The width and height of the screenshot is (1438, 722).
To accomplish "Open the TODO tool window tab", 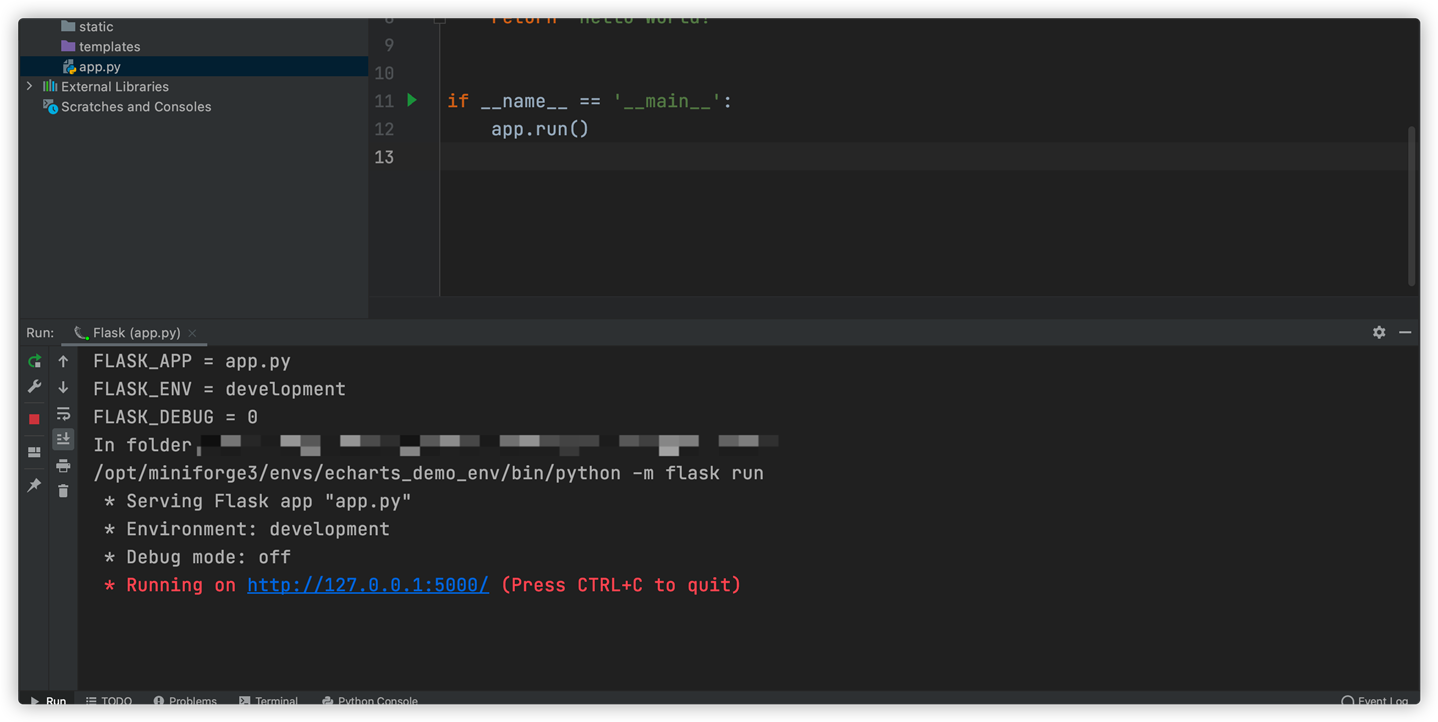I will pyautogui.click(x=109, y=701).
